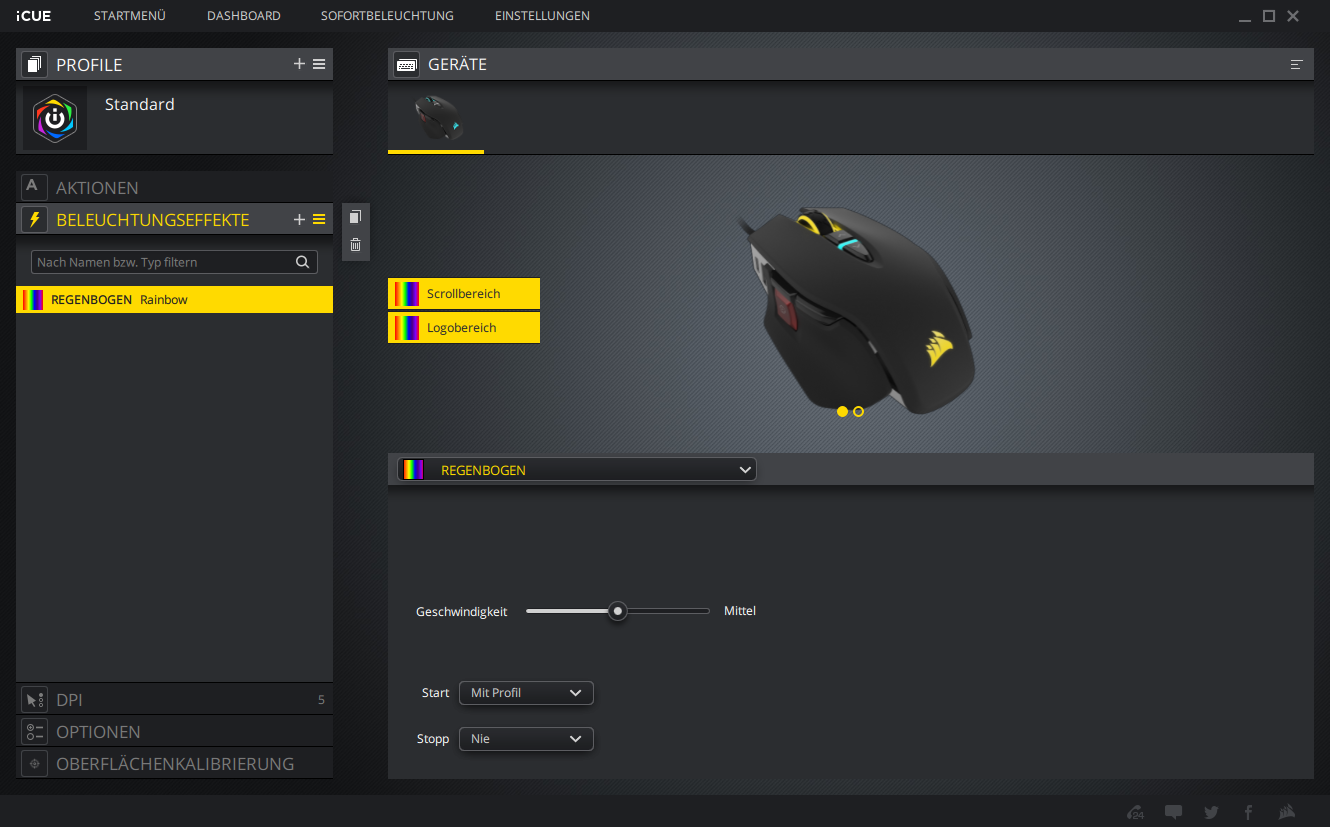Image resolution: width=1330 pixels, height=827 pixels.
Task: Open the Profile hamburger menu
Action: [x=319, y=64]
